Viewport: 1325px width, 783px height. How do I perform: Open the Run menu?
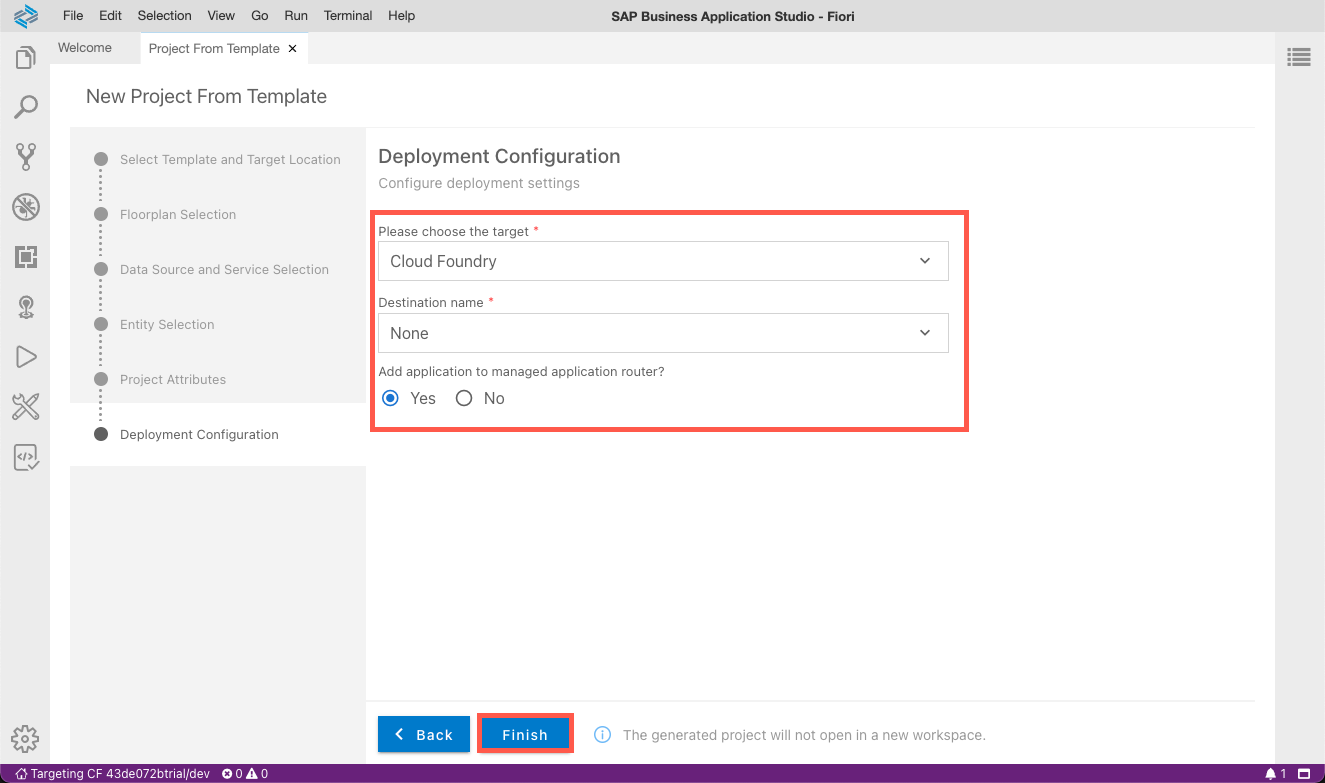click(x=296, y=16)
